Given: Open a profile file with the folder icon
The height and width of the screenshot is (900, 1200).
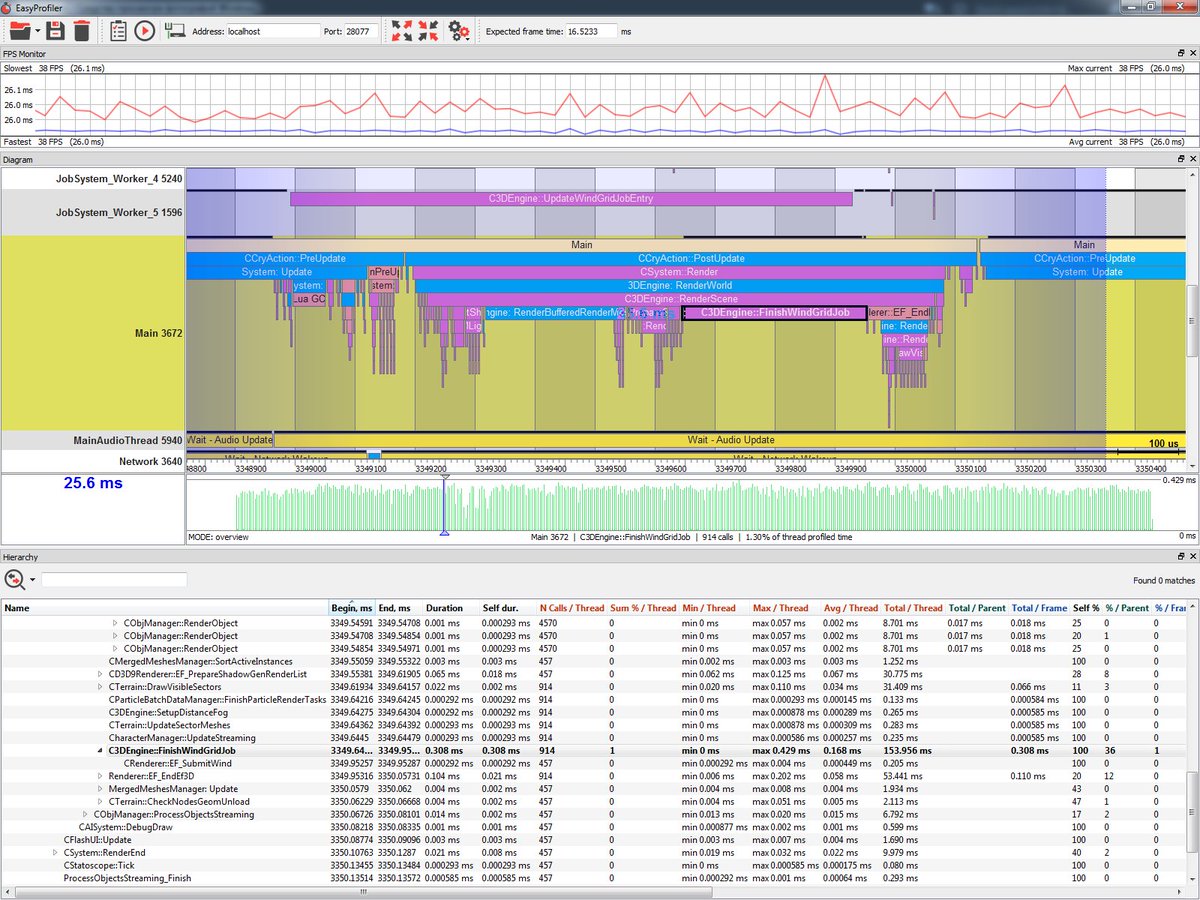Looking at the screenshot, I should click(x=19, y=31).
